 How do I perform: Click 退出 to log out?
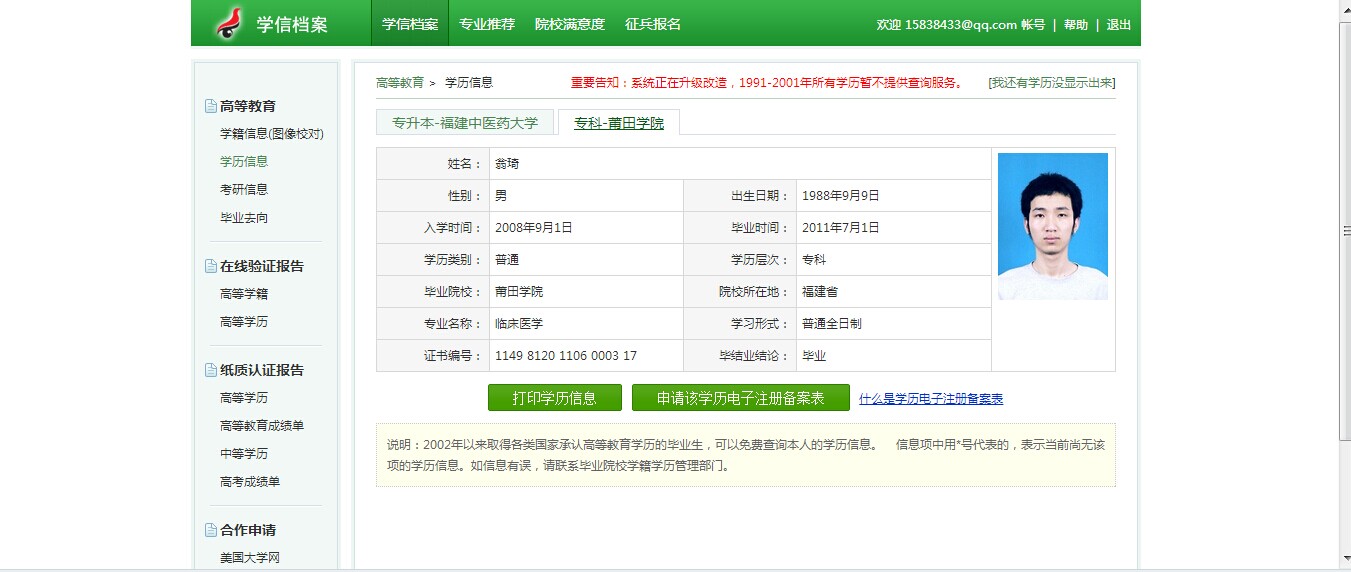coord(1119,25)
